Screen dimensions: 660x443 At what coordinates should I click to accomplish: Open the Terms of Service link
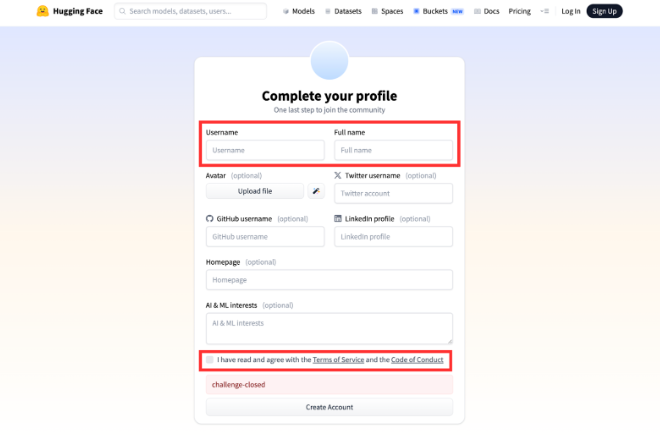point(335,359)
